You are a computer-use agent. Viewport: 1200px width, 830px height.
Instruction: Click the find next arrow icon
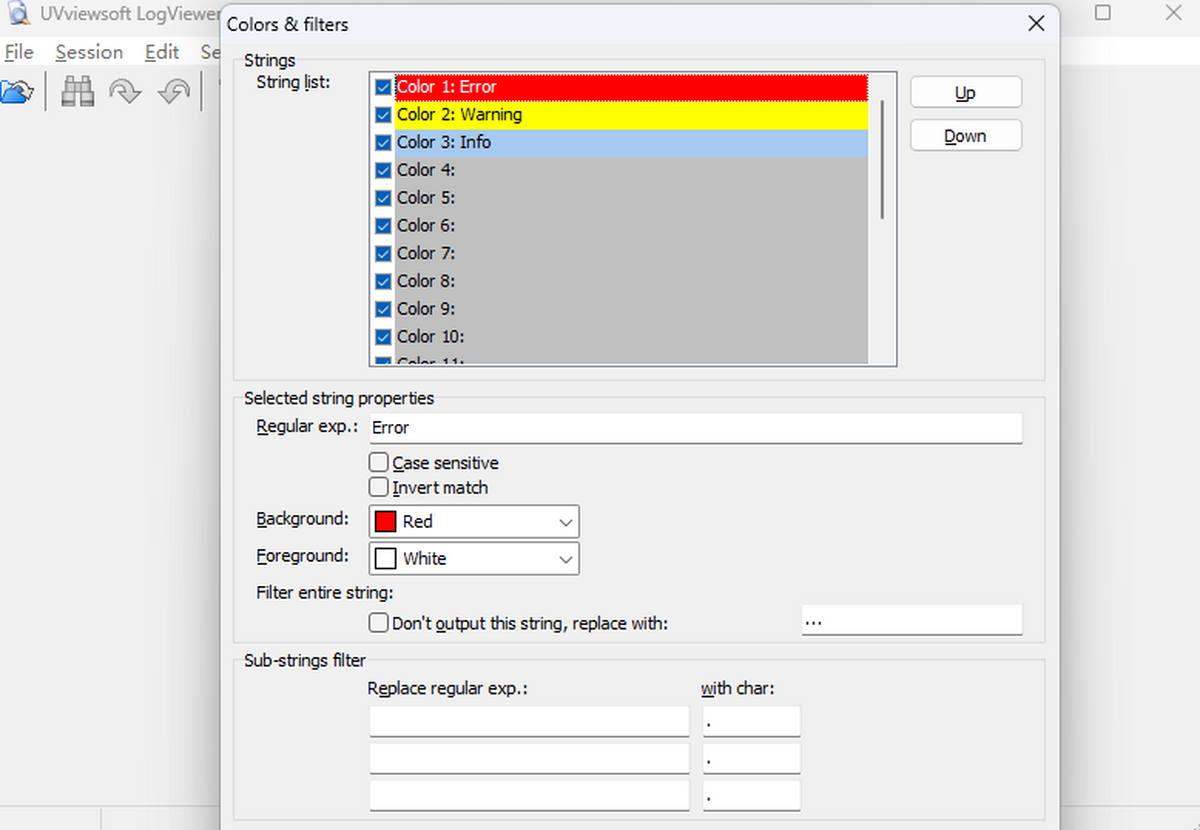click(125, 92)
